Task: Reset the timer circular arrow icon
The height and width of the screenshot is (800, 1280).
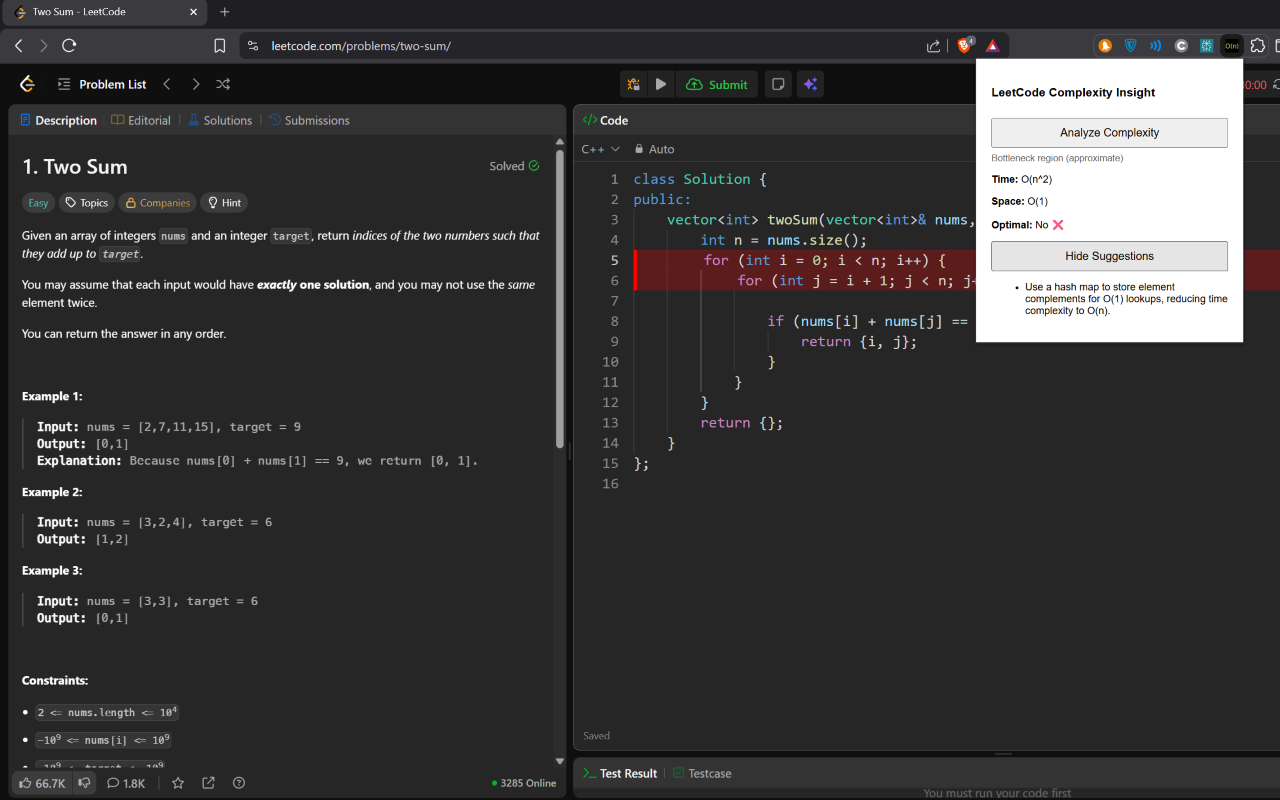Action: tap(1275, 85)
